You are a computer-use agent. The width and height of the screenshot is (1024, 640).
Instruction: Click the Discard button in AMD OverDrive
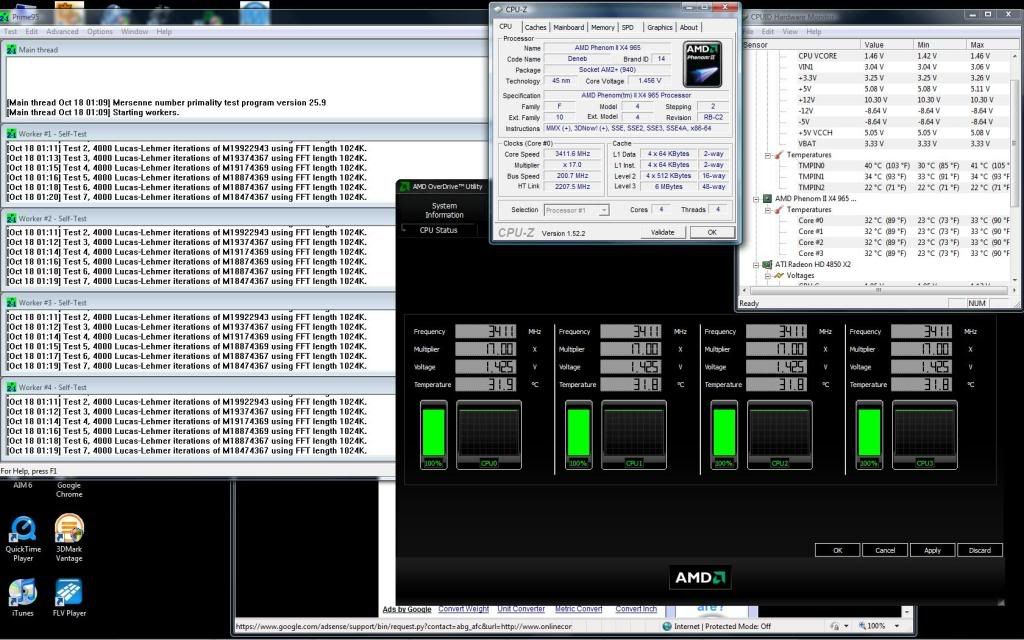pyautogui.click(x=979, y=550)
